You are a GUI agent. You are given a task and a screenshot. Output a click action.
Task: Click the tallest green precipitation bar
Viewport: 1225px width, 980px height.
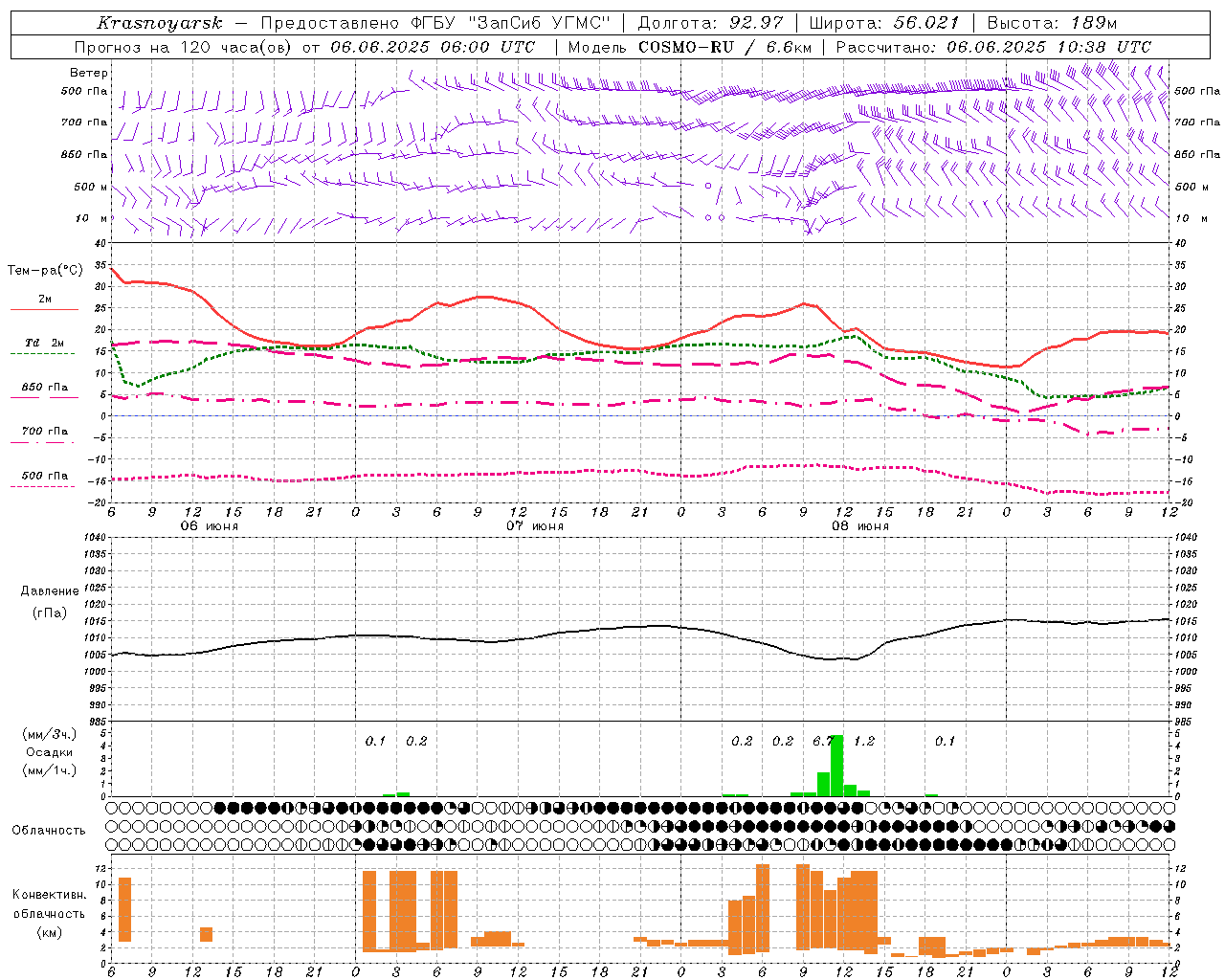point(836,766)
